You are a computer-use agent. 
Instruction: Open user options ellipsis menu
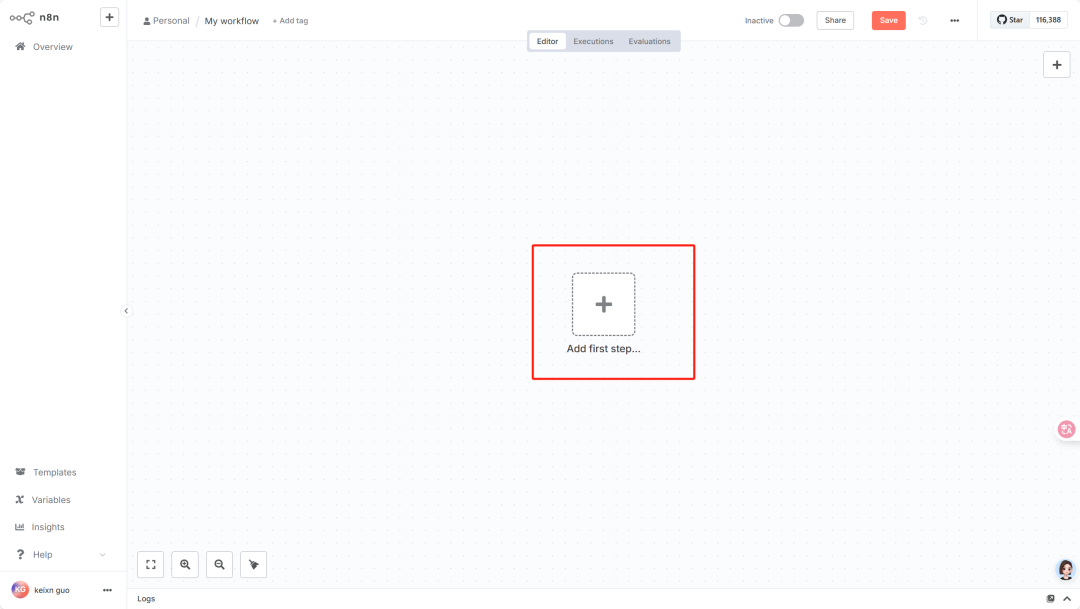pos(107,590)
